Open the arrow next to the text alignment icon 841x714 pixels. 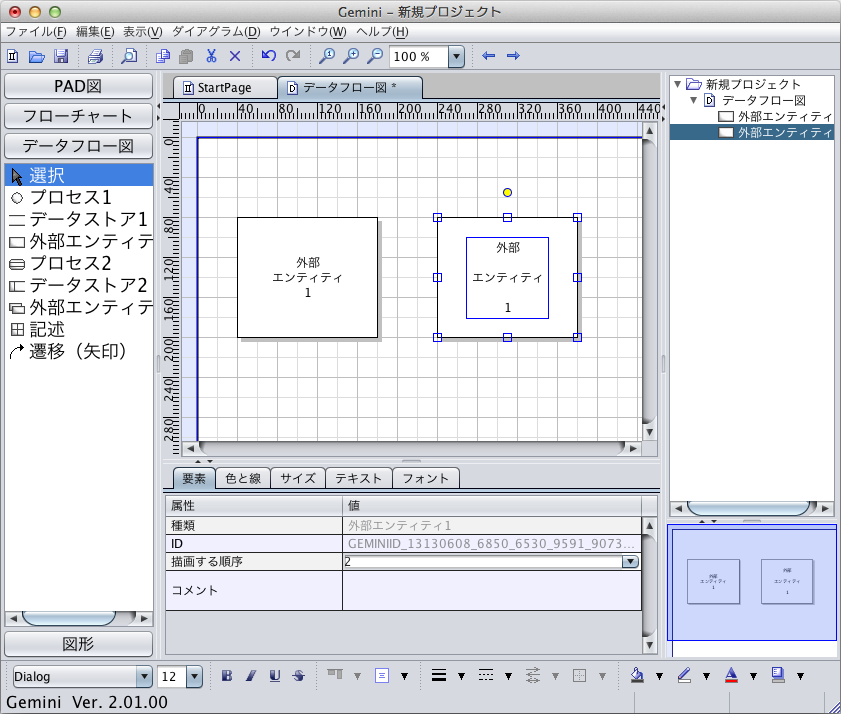pyautogui.click(x=404, y=676)
